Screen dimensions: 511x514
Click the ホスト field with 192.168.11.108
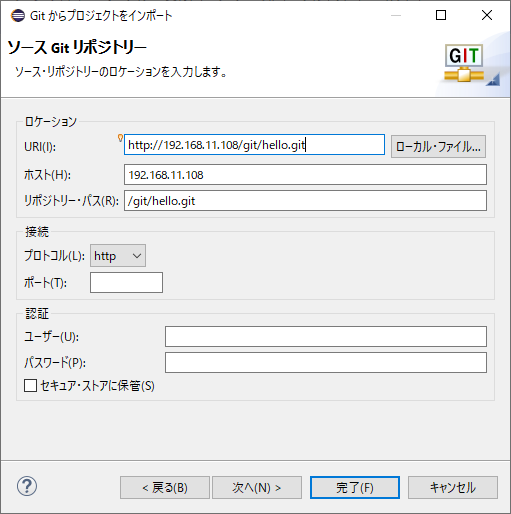pyautogui.click(x=305, y=174)
